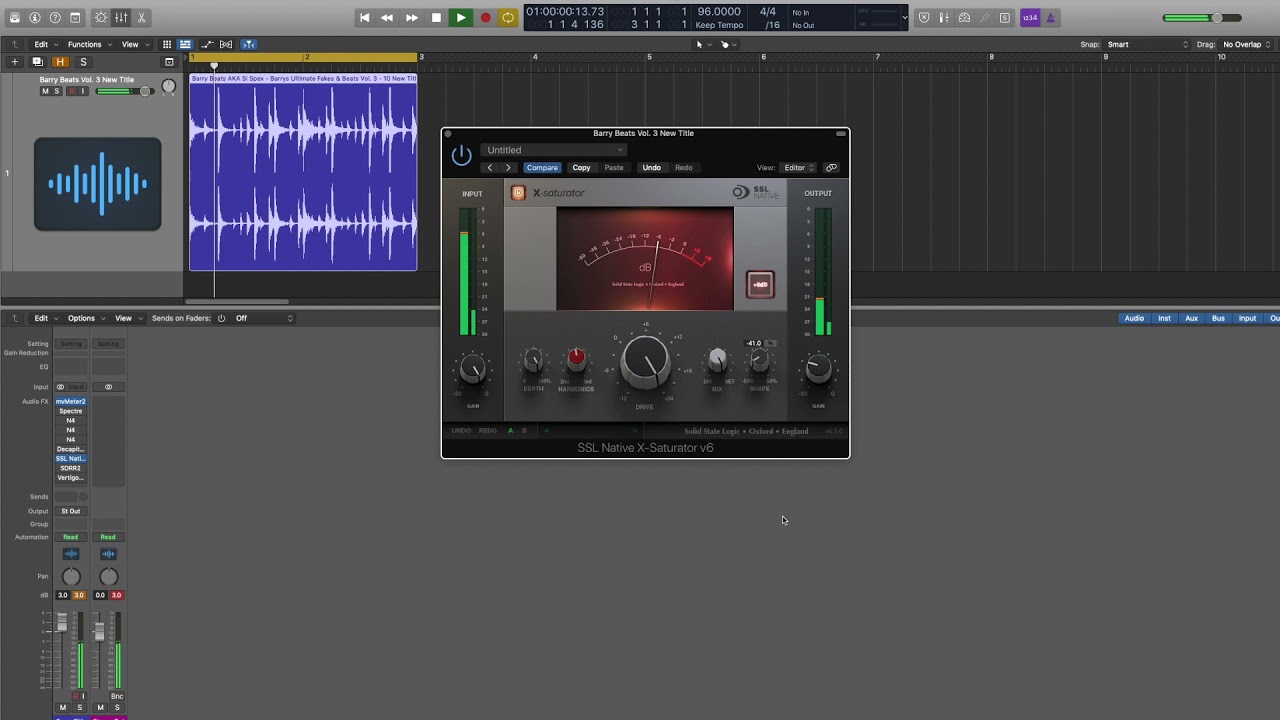1280x720 pixels.
Task: Click the audio waveform track icon
Action: 98,185
